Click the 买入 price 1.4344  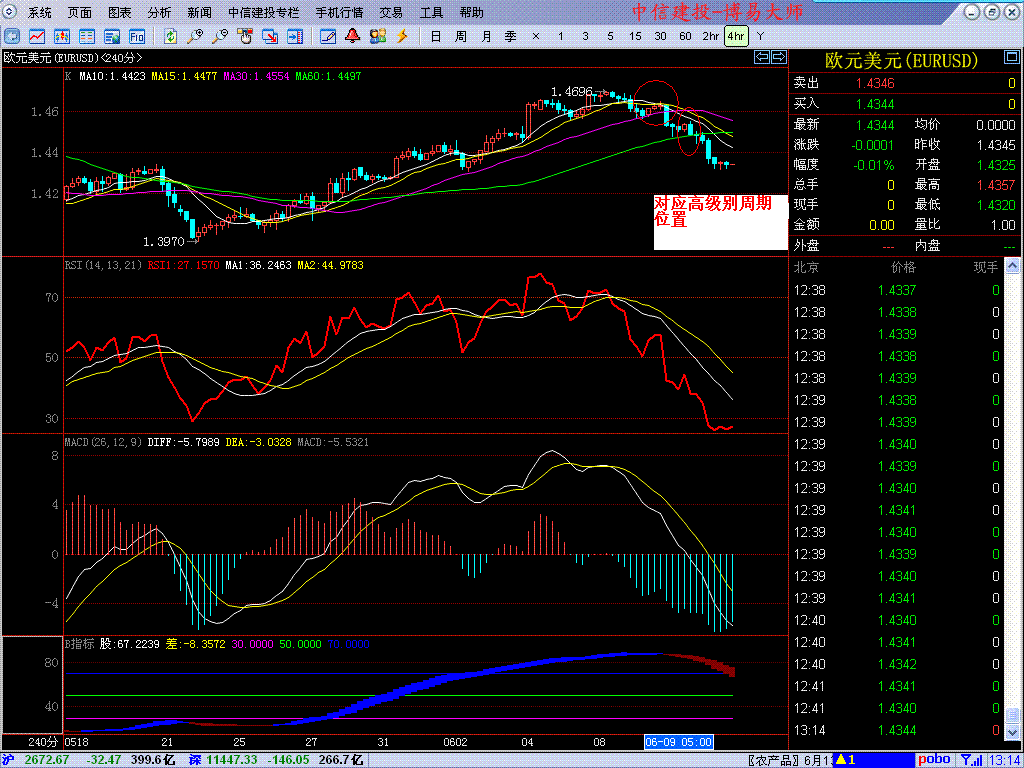pyautogui.click(x=877, y=104)
